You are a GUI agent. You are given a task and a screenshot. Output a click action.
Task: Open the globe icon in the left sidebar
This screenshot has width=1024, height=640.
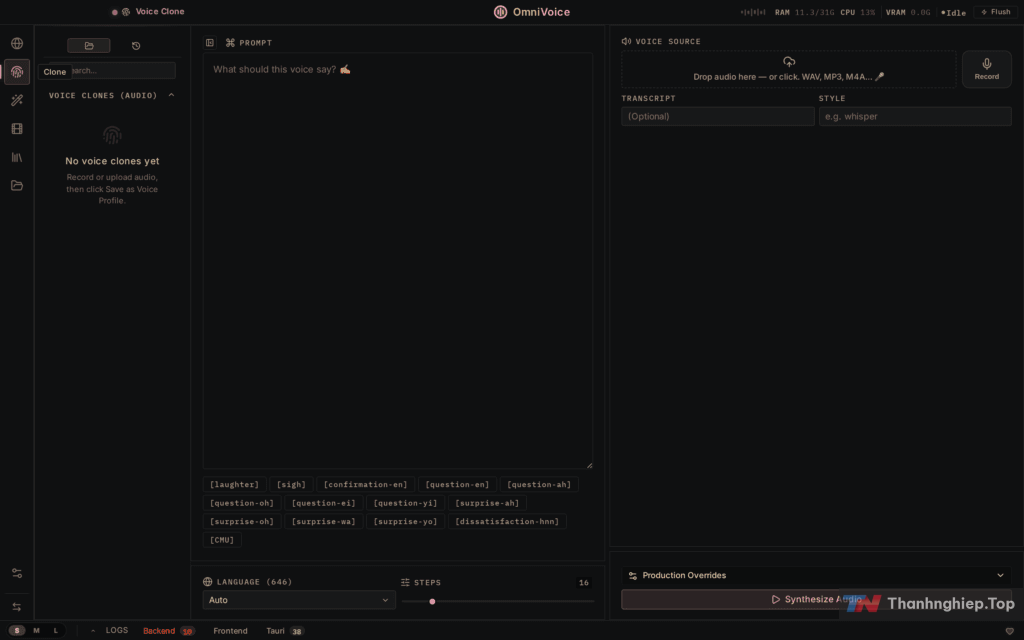[x=17, y=44]
